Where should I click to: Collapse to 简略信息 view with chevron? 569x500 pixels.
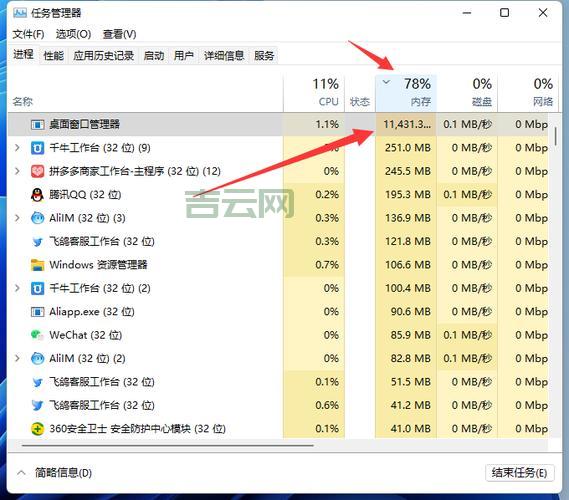pyautogui.click(x=21, y=472)
